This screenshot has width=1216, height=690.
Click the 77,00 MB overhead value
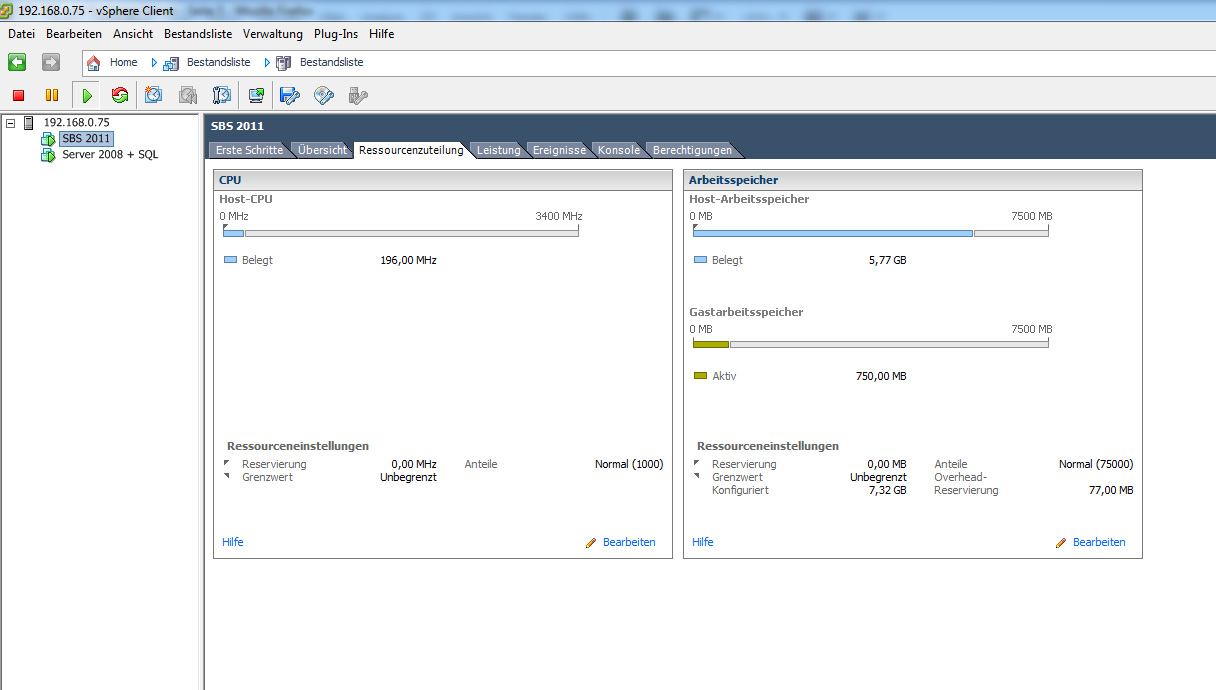coord(1111,490)
